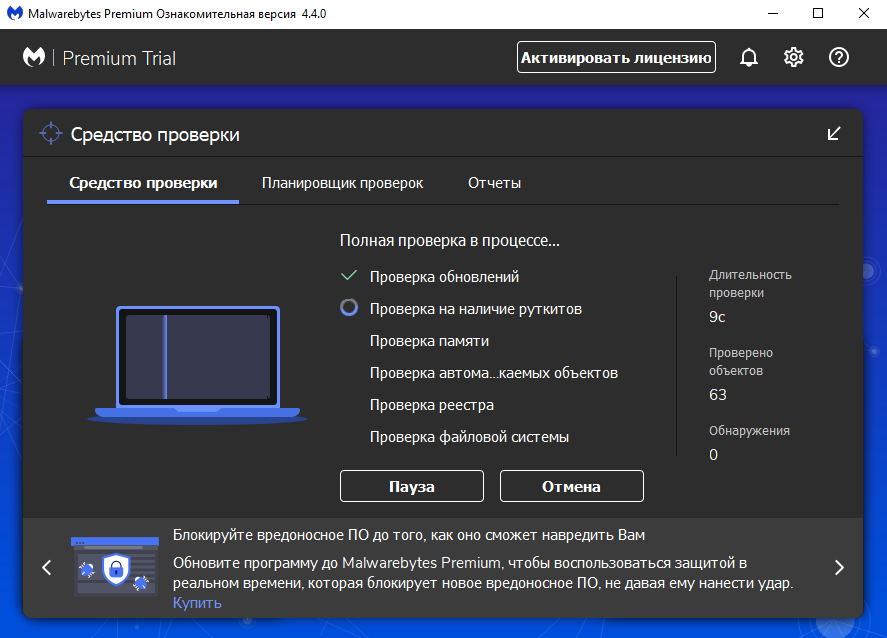The height and width of the screenshot is (638, 887).
Task: Click the Активировать лицензию button
Action: pyautogui.click(x=616, y=57)
